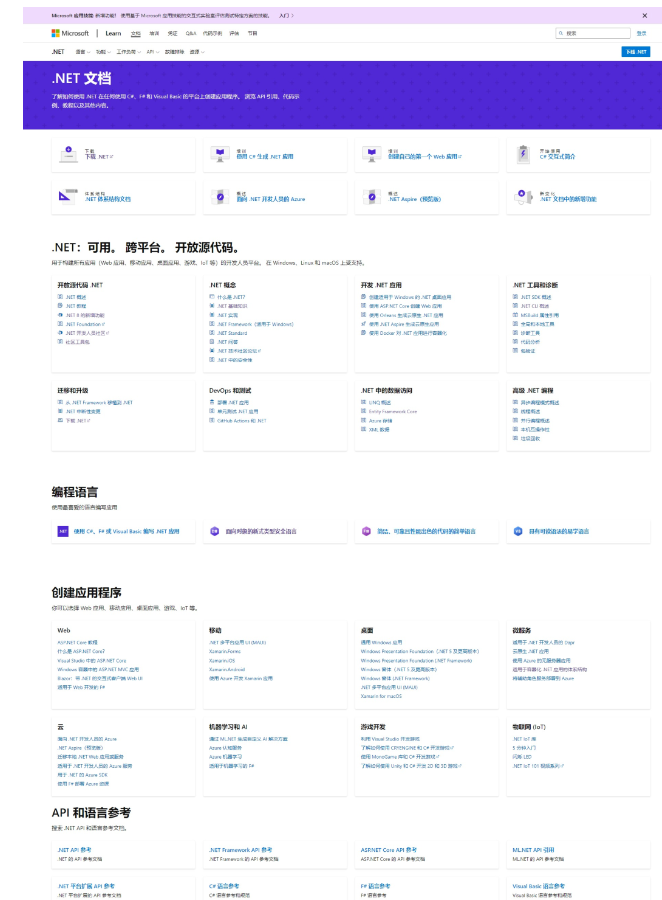This screenshot has height=900, width=662.
Task: Click the icon beside the Docker containerize .NET link
Action: coord(363,333)
